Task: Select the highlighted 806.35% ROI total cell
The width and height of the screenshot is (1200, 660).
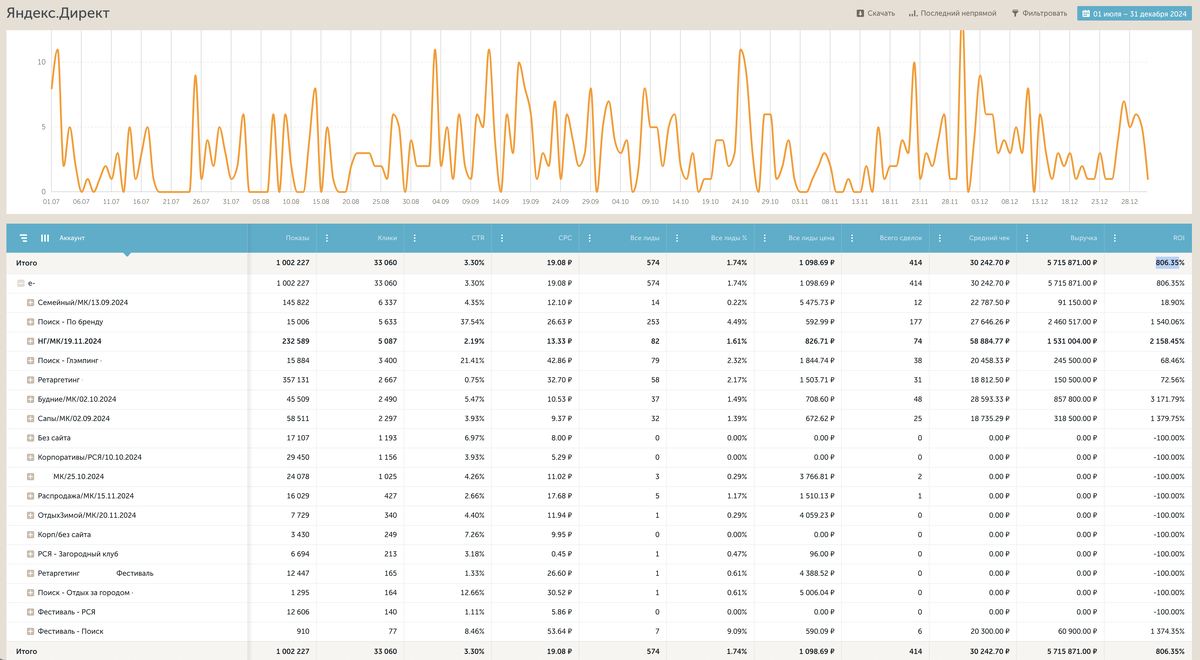Action: coord(1170,263)
